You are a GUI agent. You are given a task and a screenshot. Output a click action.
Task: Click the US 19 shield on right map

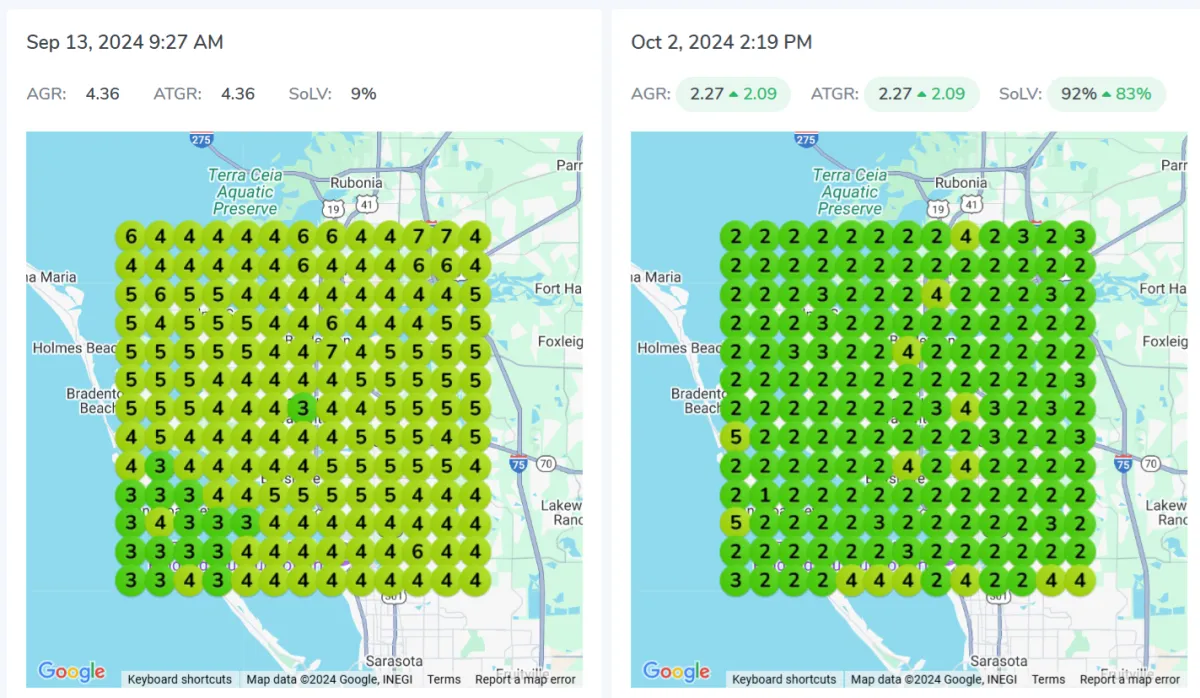(x=936, y=208)
